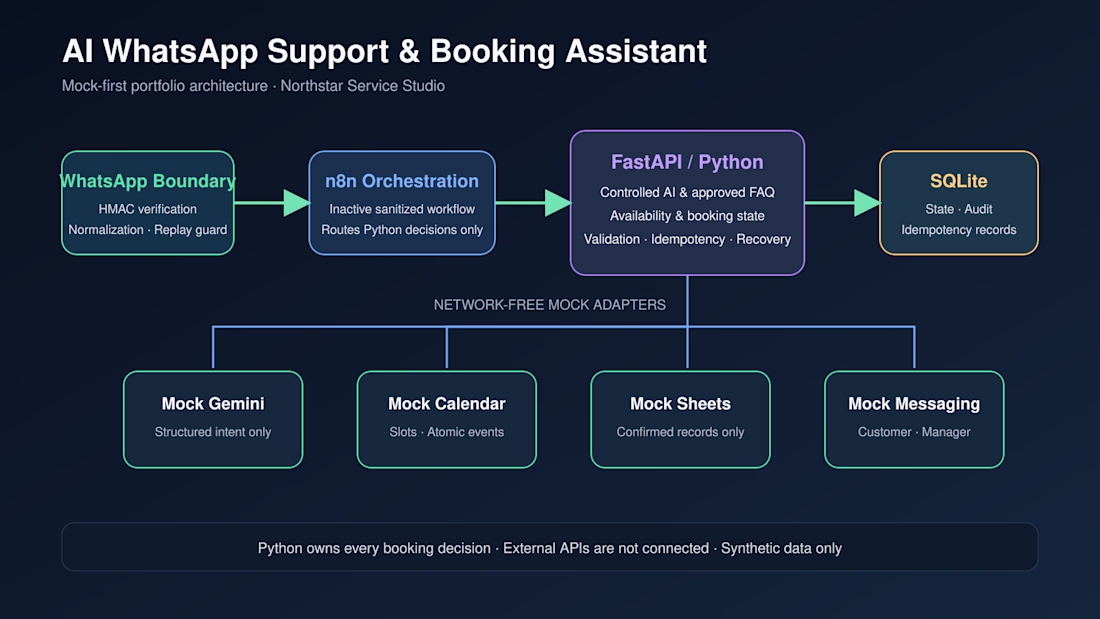Click the "HMAC verification" line
The height and width of the screenshot is (619, 1100).
point(147,209)
